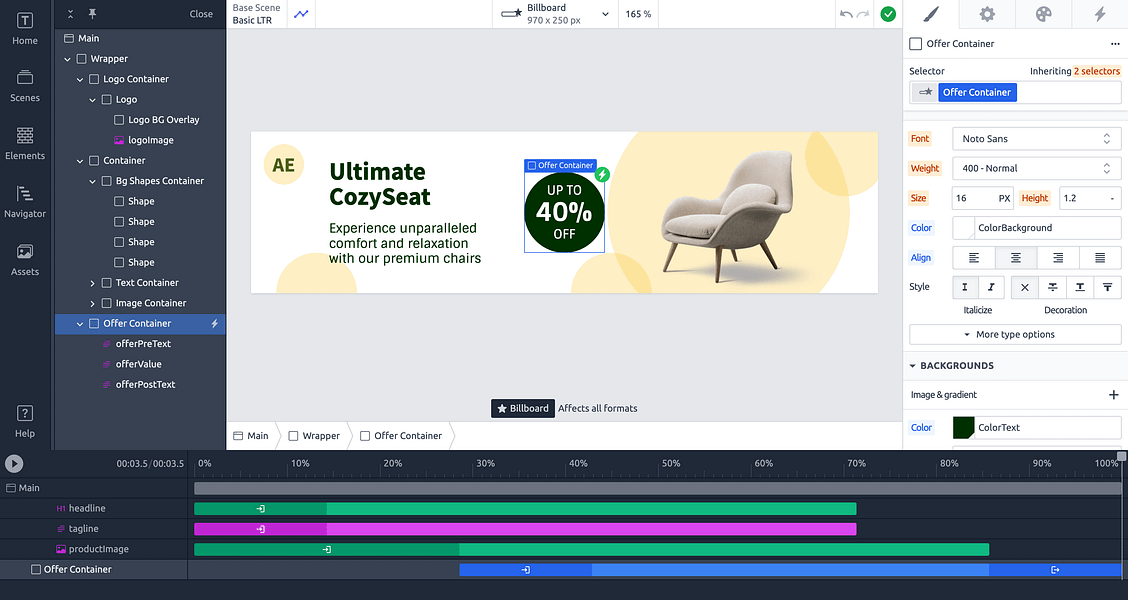This screenshot has height=600, width=1128.
Task: Open the Elements panel
Action: tap(24, 144)
